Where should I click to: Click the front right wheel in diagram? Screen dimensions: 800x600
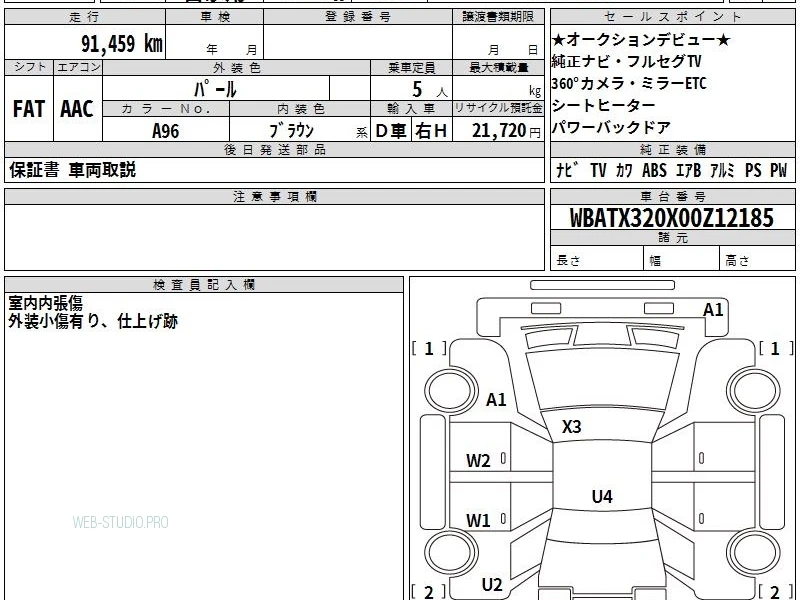[754, 391]
